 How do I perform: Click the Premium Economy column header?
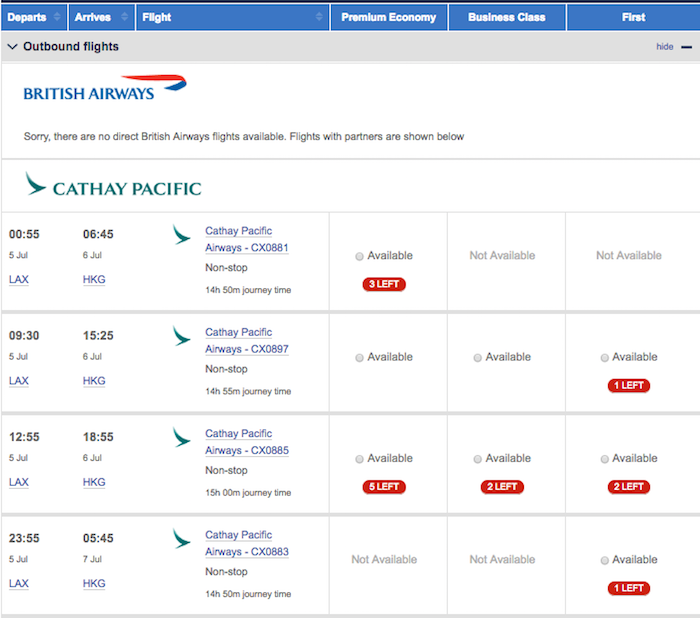click(x=388, y=17)
